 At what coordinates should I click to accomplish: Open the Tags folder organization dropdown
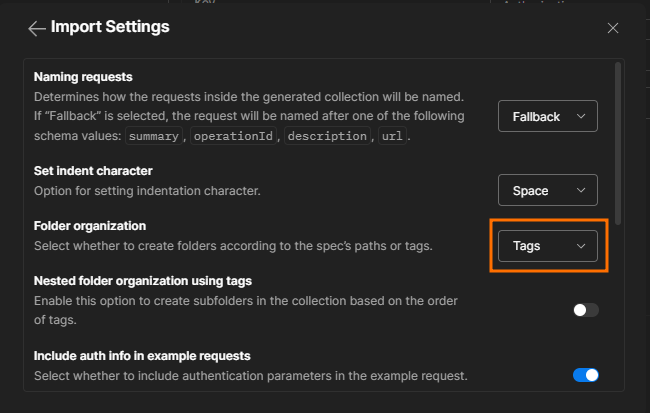click(x=547, y=245)
